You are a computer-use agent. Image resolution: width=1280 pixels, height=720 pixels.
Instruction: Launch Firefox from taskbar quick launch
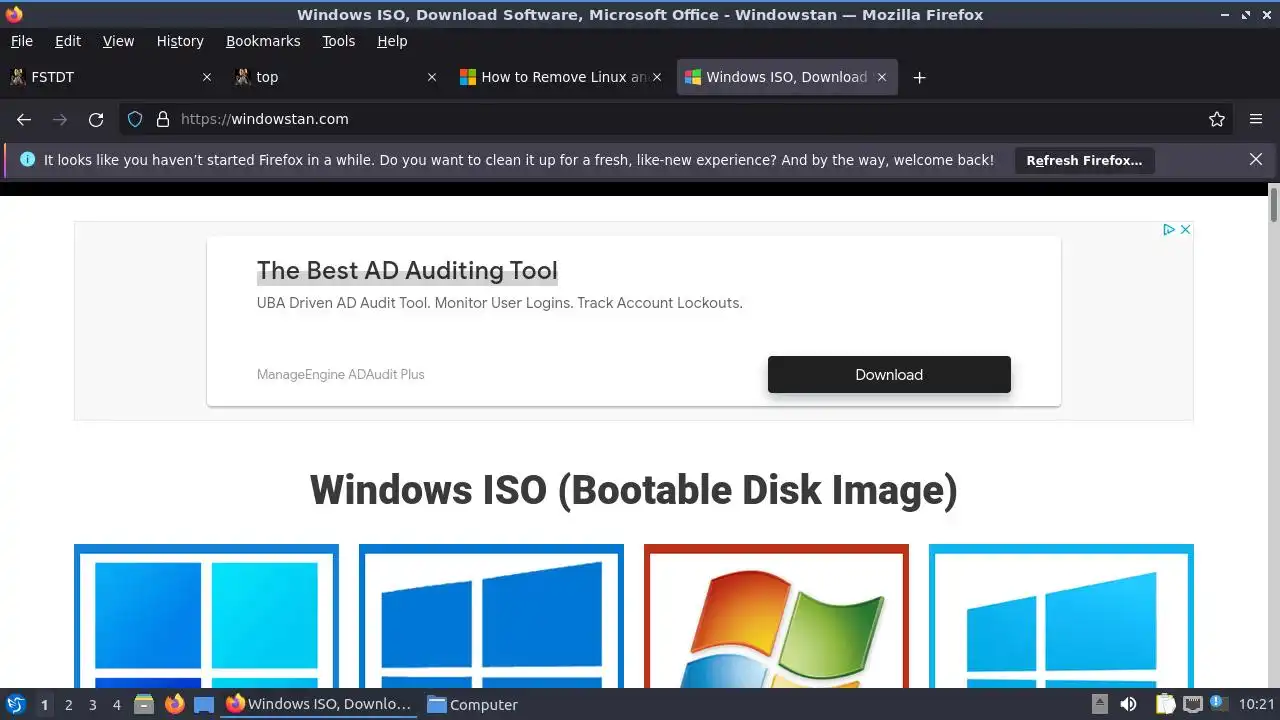174,704
